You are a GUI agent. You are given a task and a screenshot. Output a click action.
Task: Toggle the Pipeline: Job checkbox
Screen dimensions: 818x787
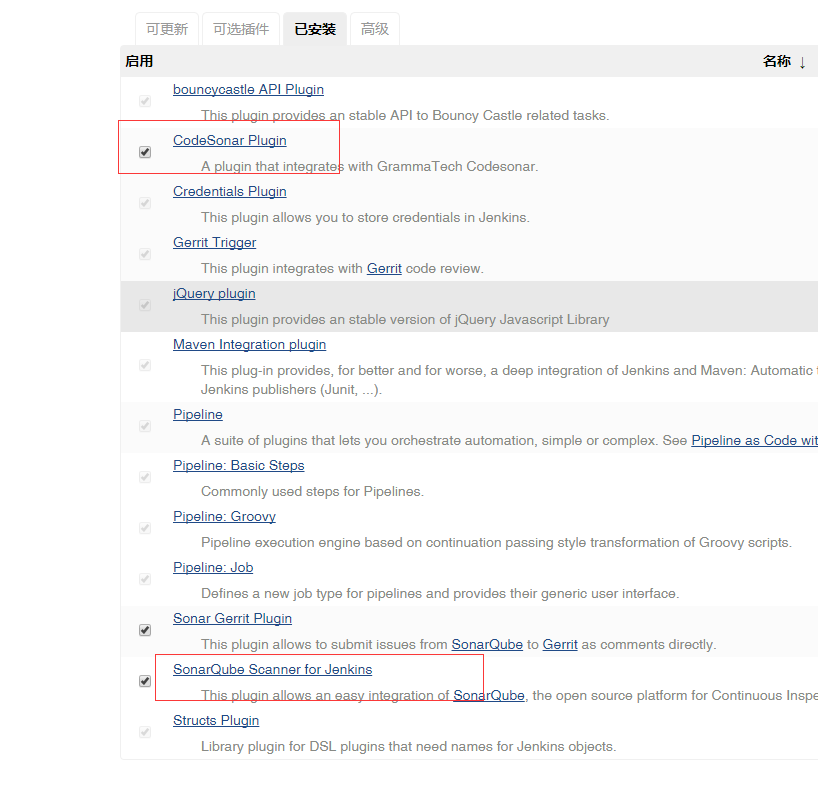tap(145, 580)
